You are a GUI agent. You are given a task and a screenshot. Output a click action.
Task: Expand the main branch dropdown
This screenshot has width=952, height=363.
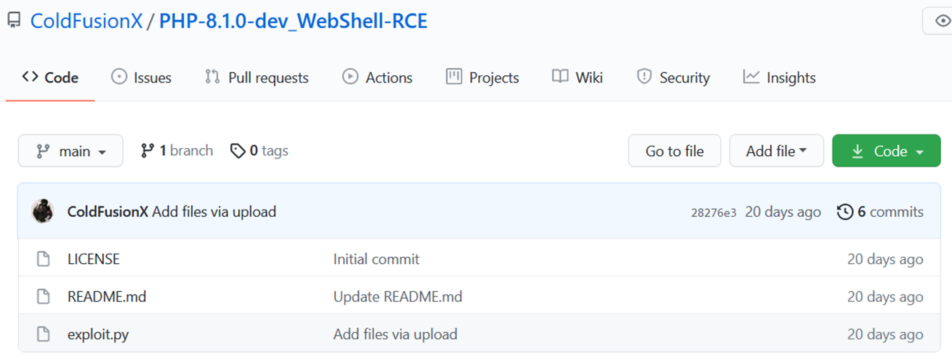click(70, 151)
